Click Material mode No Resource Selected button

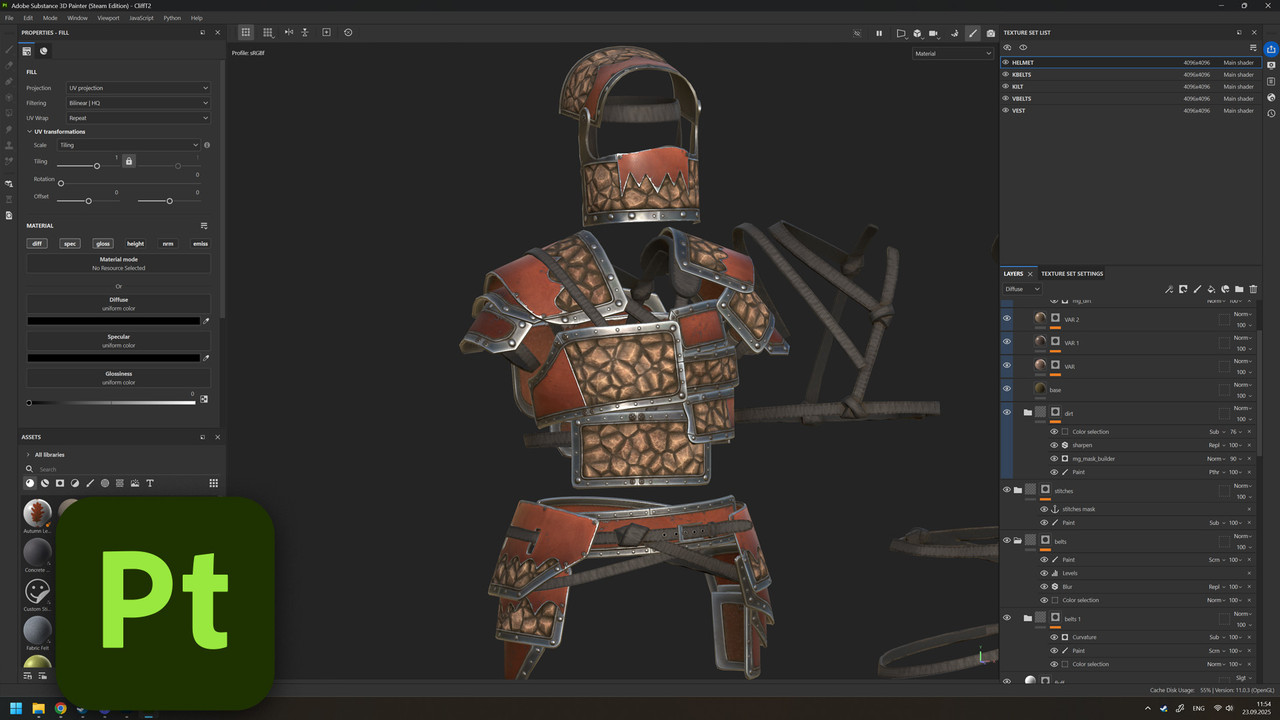pyautogui.click(x=119, y=264)
